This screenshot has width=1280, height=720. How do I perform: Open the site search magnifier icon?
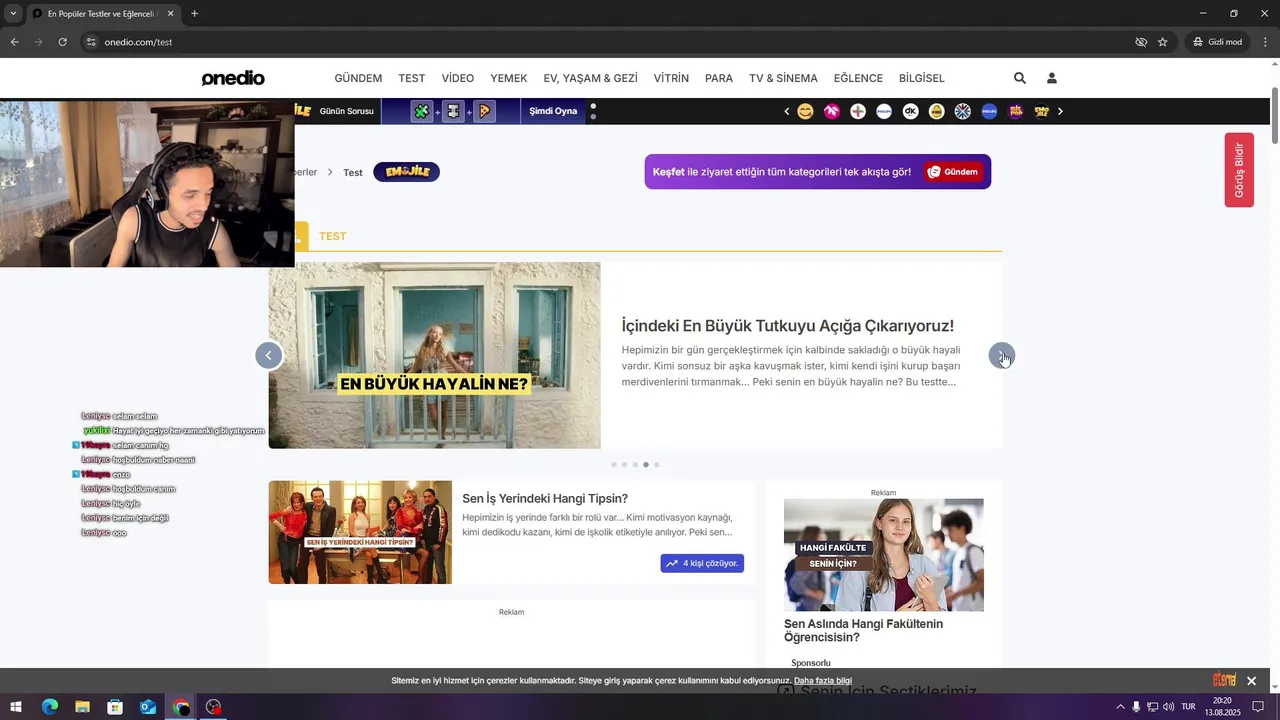[1019, 78]
